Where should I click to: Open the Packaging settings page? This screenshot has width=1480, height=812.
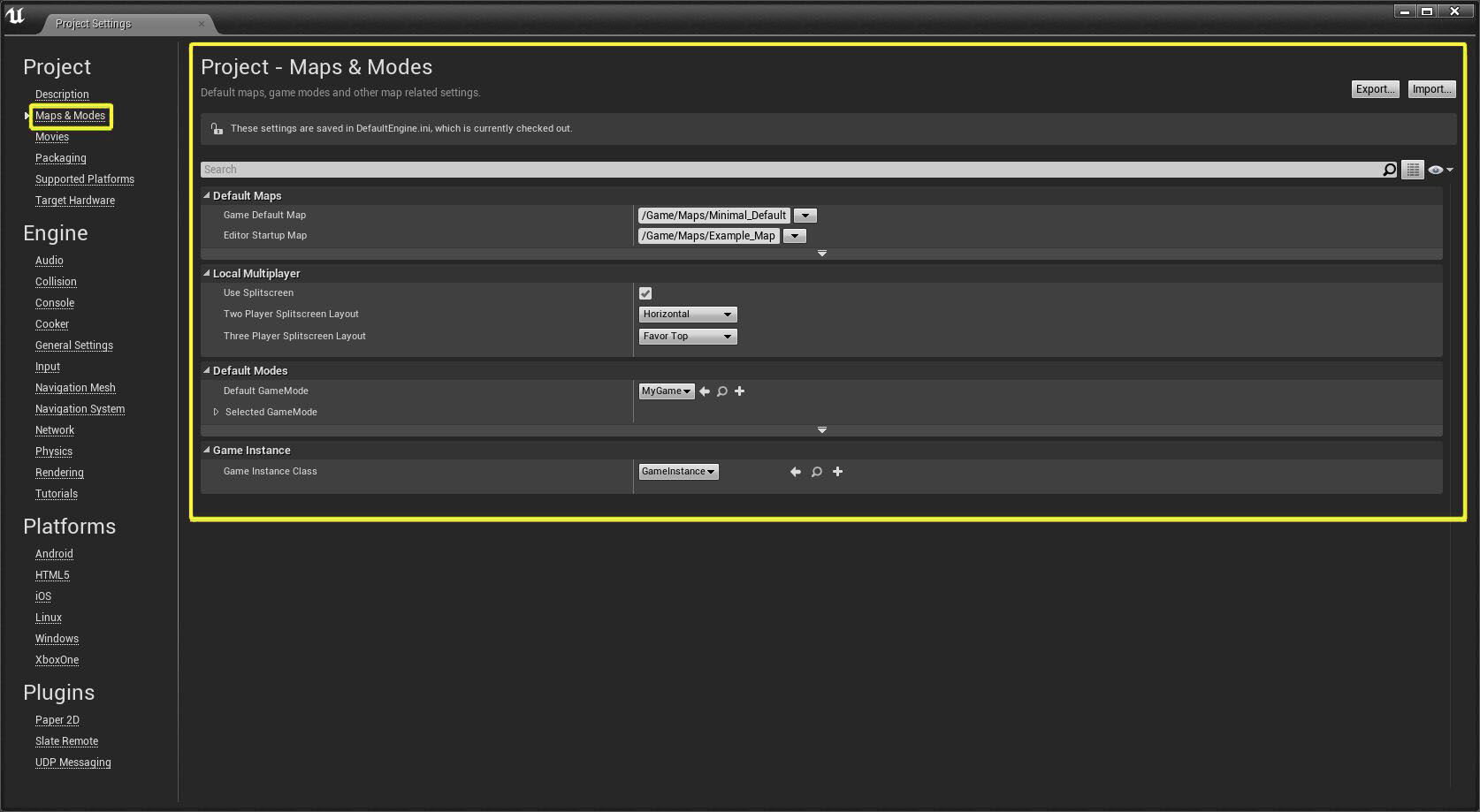[x=61, y=158]
